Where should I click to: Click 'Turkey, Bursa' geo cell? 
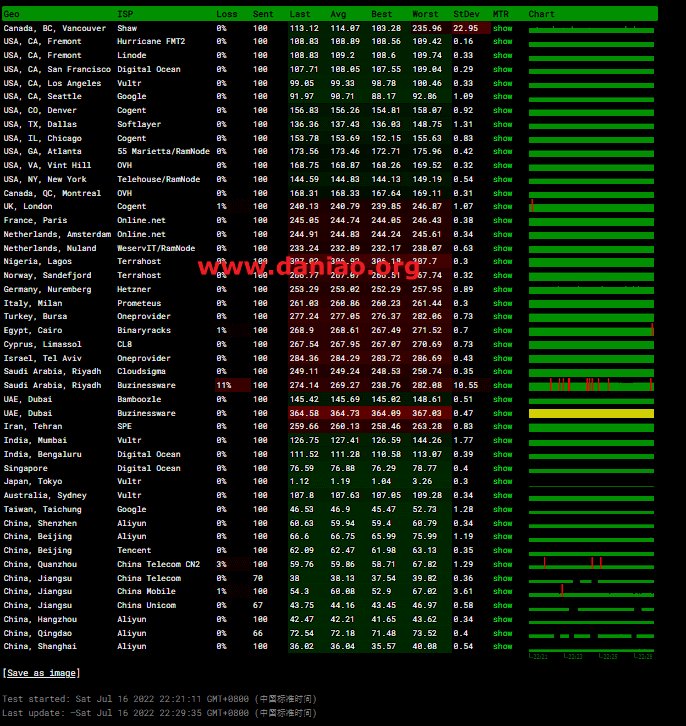click(x=35, y=317)
